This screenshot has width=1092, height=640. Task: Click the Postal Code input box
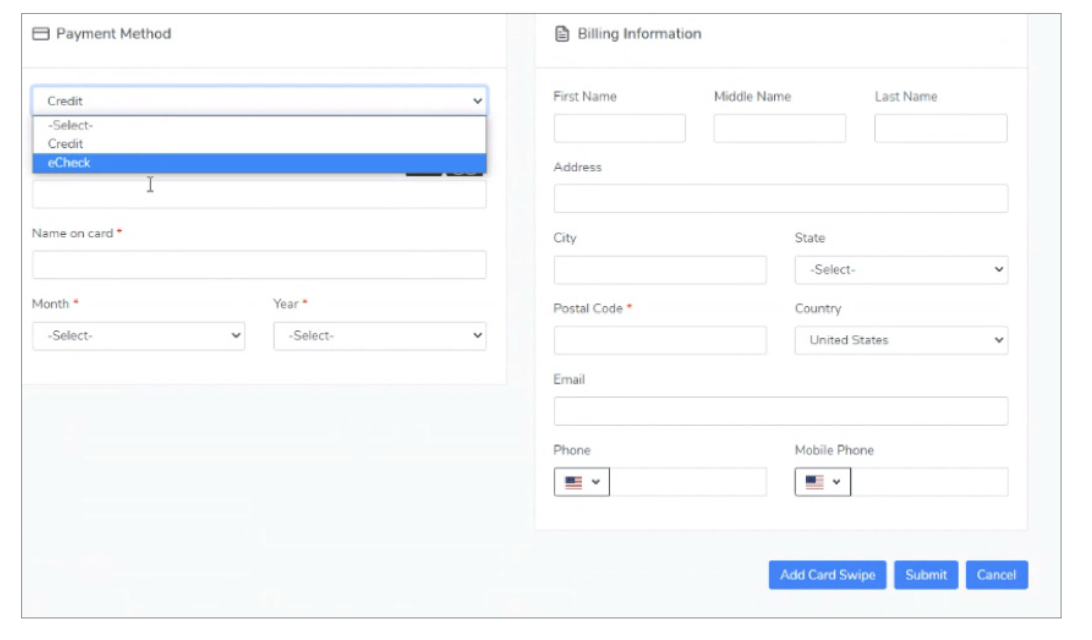click(659, 340)
